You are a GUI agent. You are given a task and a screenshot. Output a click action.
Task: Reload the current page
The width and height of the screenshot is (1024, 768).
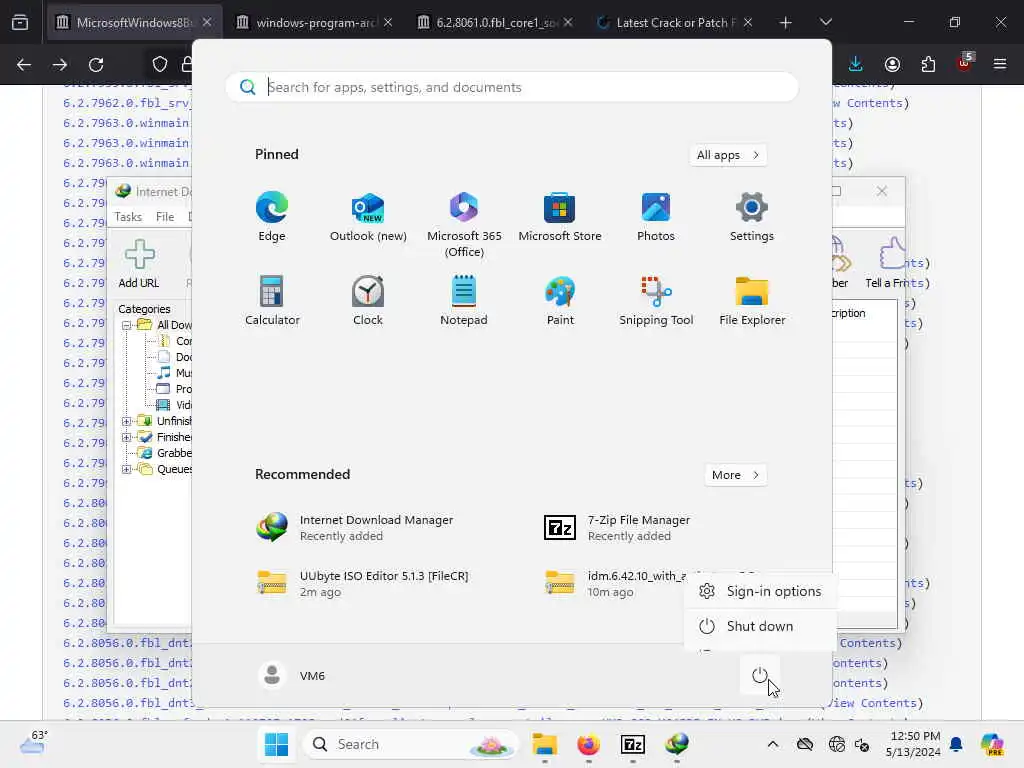pos(96,64)
